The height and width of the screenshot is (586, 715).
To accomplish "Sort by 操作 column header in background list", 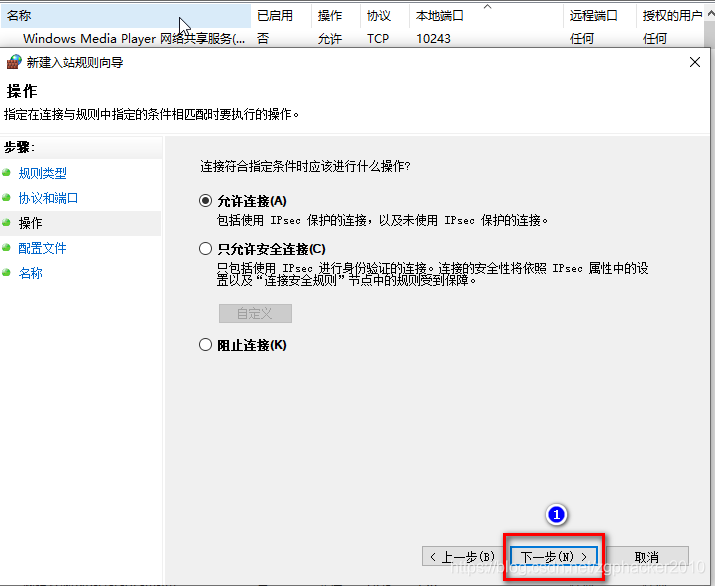I will click(x=336, y=16).
